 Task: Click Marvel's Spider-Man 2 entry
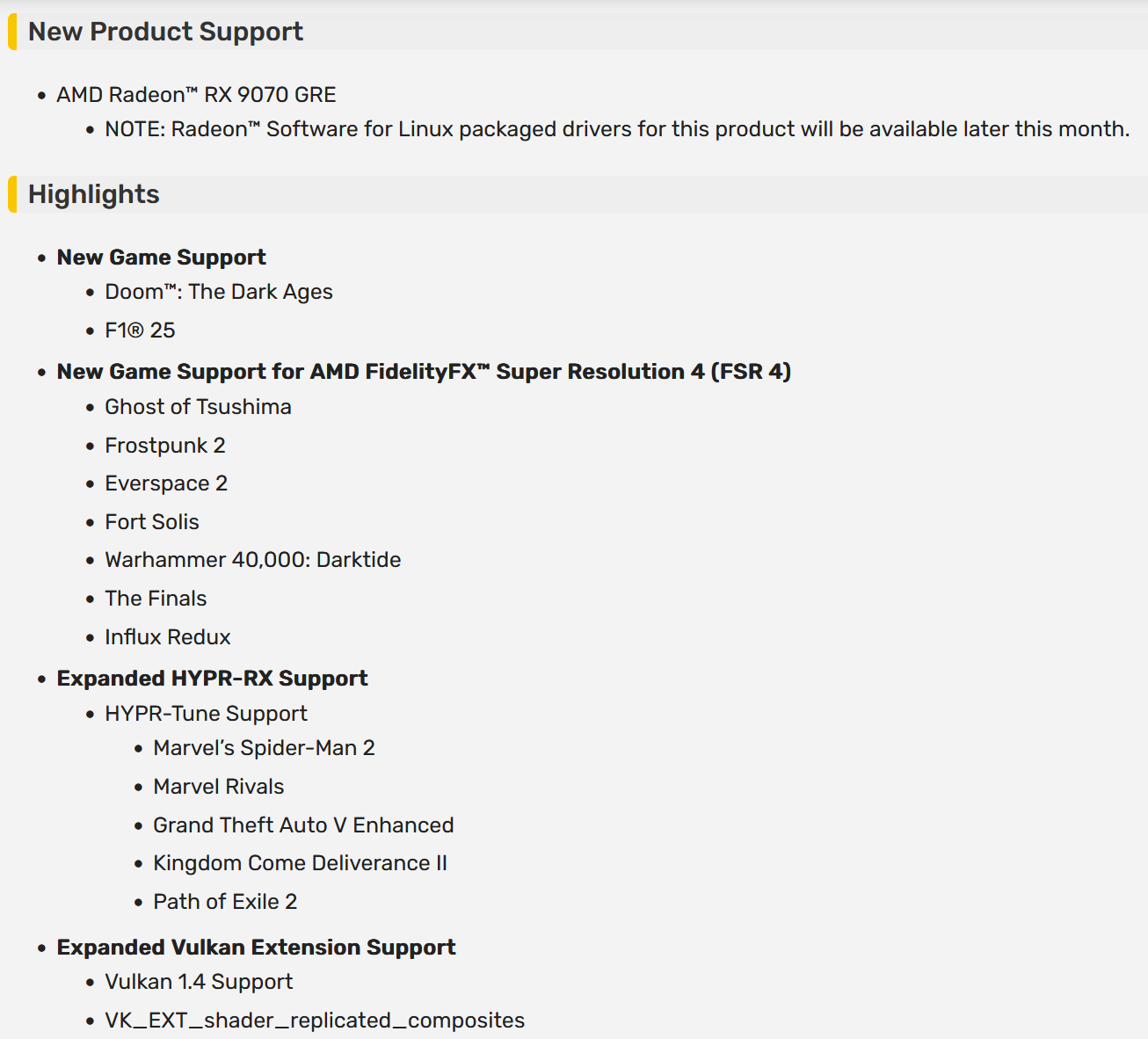pos(264,748)
